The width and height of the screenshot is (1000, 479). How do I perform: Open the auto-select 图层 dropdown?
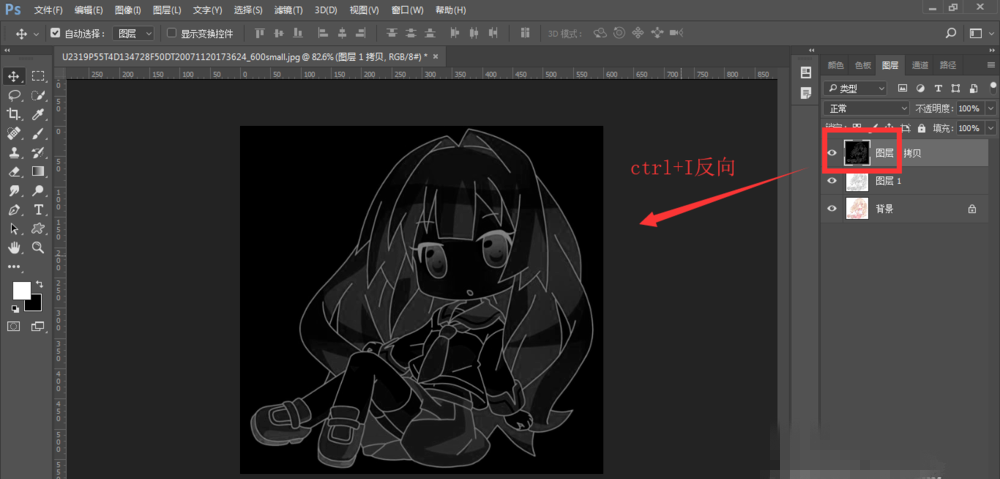[x=133, y=33]
